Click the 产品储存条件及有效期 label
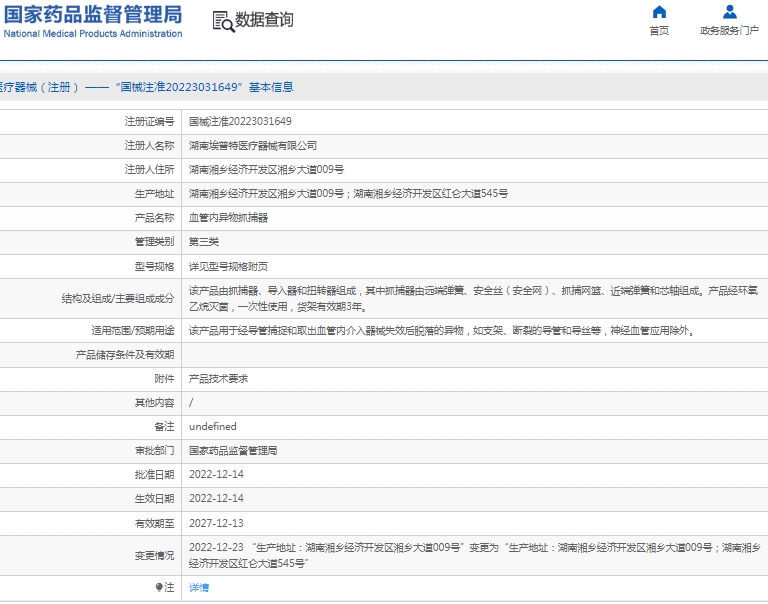 click(x=125, y=355)
